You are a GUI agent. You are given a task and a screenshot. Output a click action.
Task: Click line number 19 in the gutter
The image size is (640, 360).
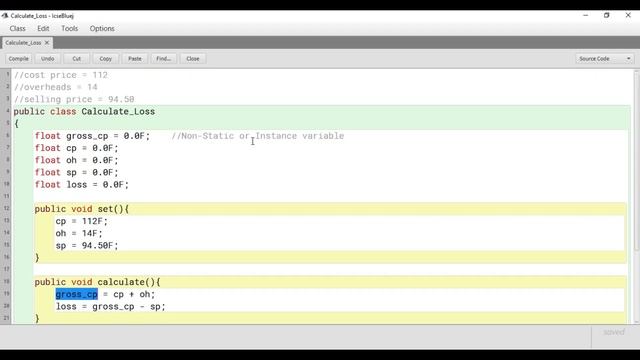(6, 293)
